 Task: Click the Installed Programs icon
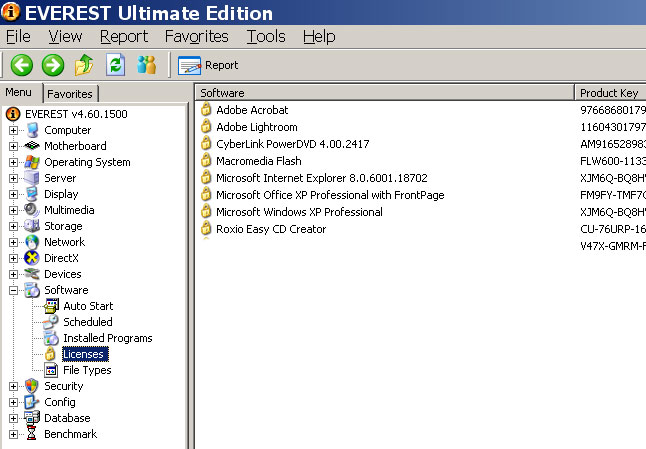pyautogui.click(x=51, y=338)
